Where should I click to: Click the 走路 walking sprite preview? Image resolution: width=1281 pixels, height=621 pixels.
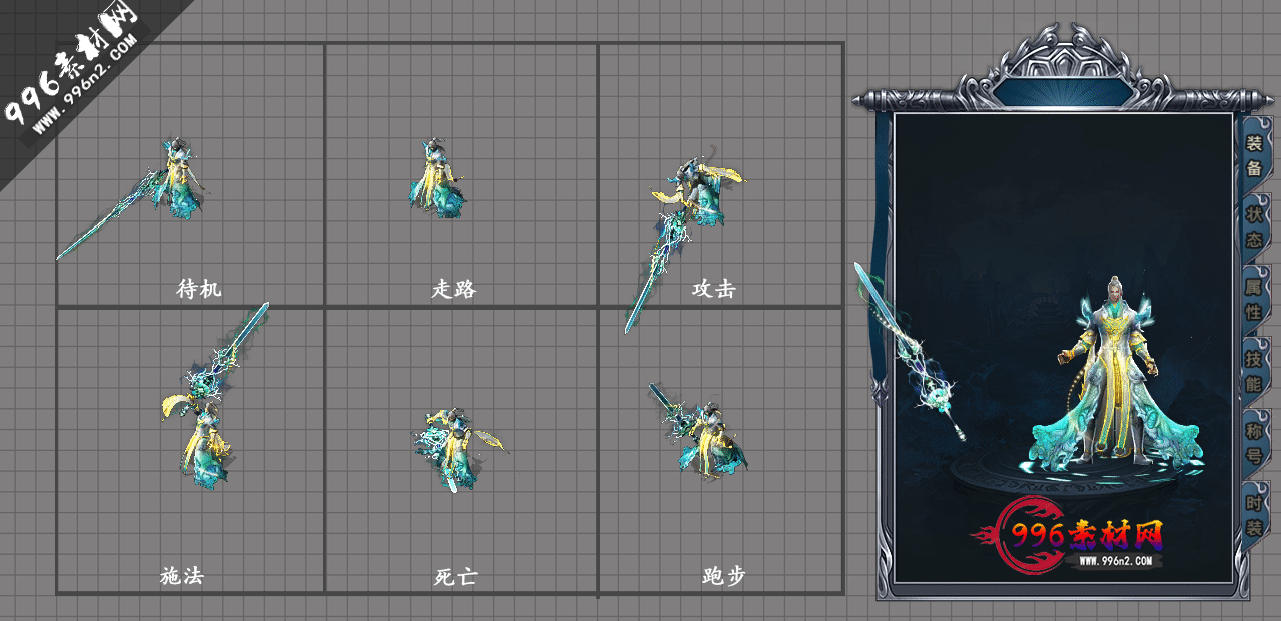pyautogui.click(x=436, y=179)
